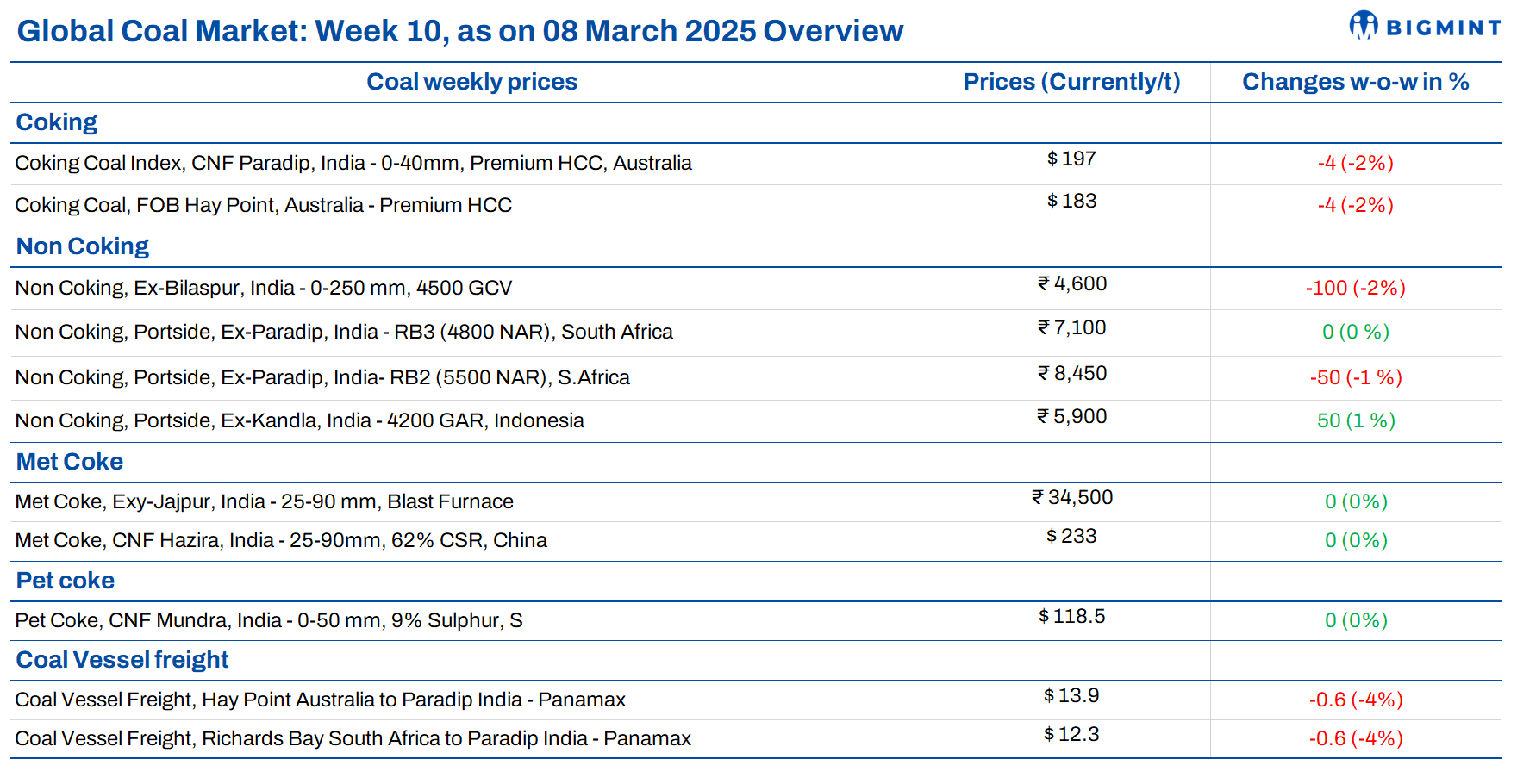Click the $ 118.5 Pet Coke price
1517x784 pixels.
(1071, 617)
